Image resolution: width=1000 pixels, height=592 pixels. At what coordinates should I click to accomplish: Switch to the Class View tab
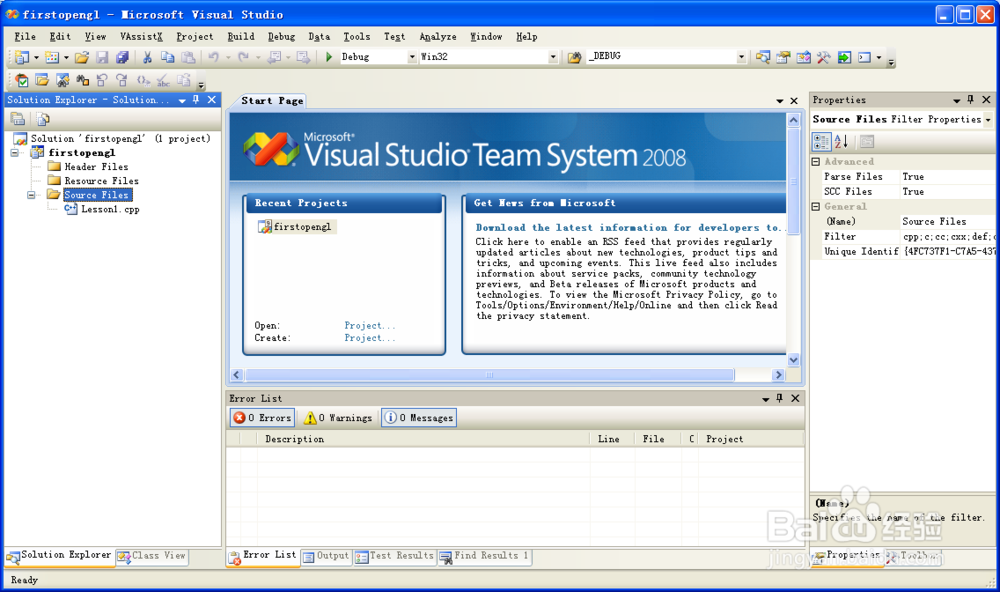click(x=151, y=556)
